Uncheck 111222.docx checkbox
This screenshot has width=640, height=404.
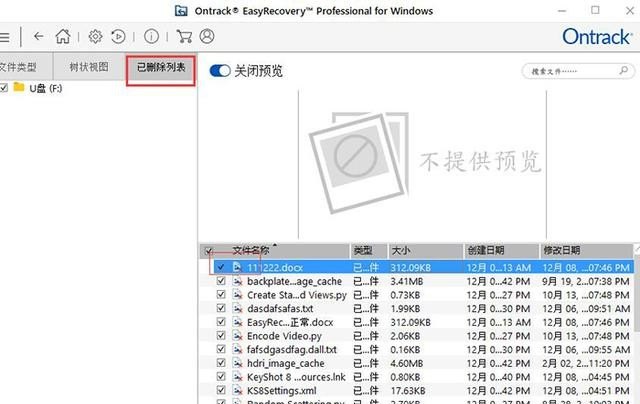pos(221,267)
